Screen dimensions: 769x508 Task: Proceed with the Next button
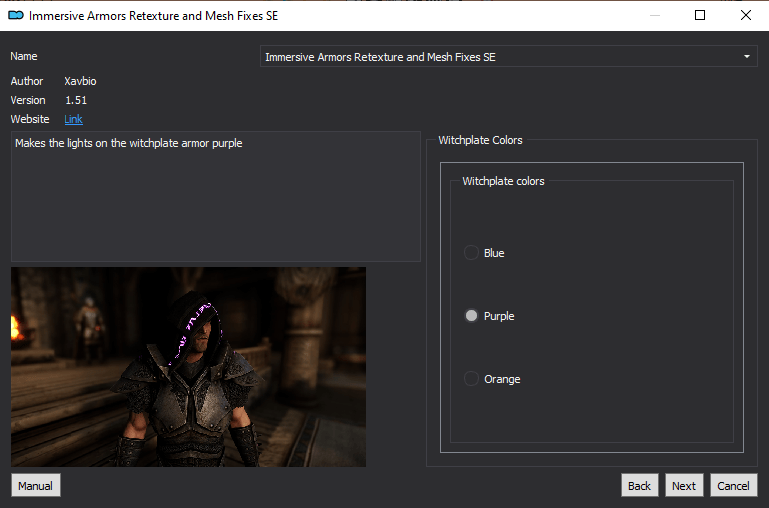tap(684, 485)
